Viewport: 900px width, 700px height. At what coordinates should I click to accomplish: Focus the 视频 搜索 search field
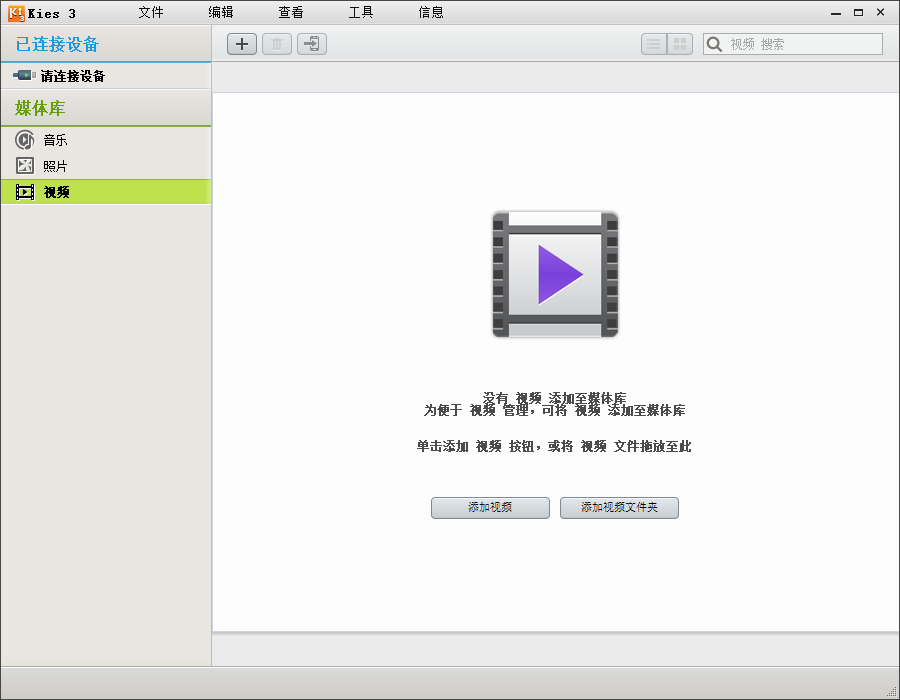[793, 44]
